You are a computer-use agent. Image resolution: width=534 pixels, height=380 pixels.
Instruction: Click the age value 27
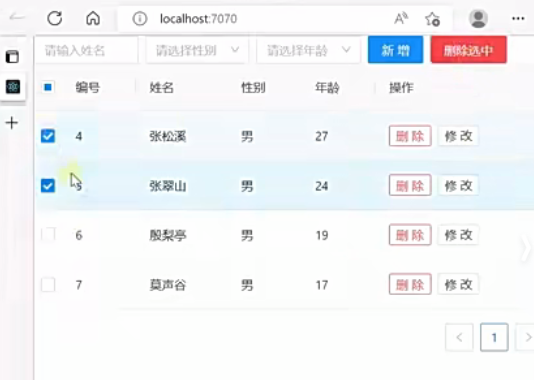coord(321,136)
